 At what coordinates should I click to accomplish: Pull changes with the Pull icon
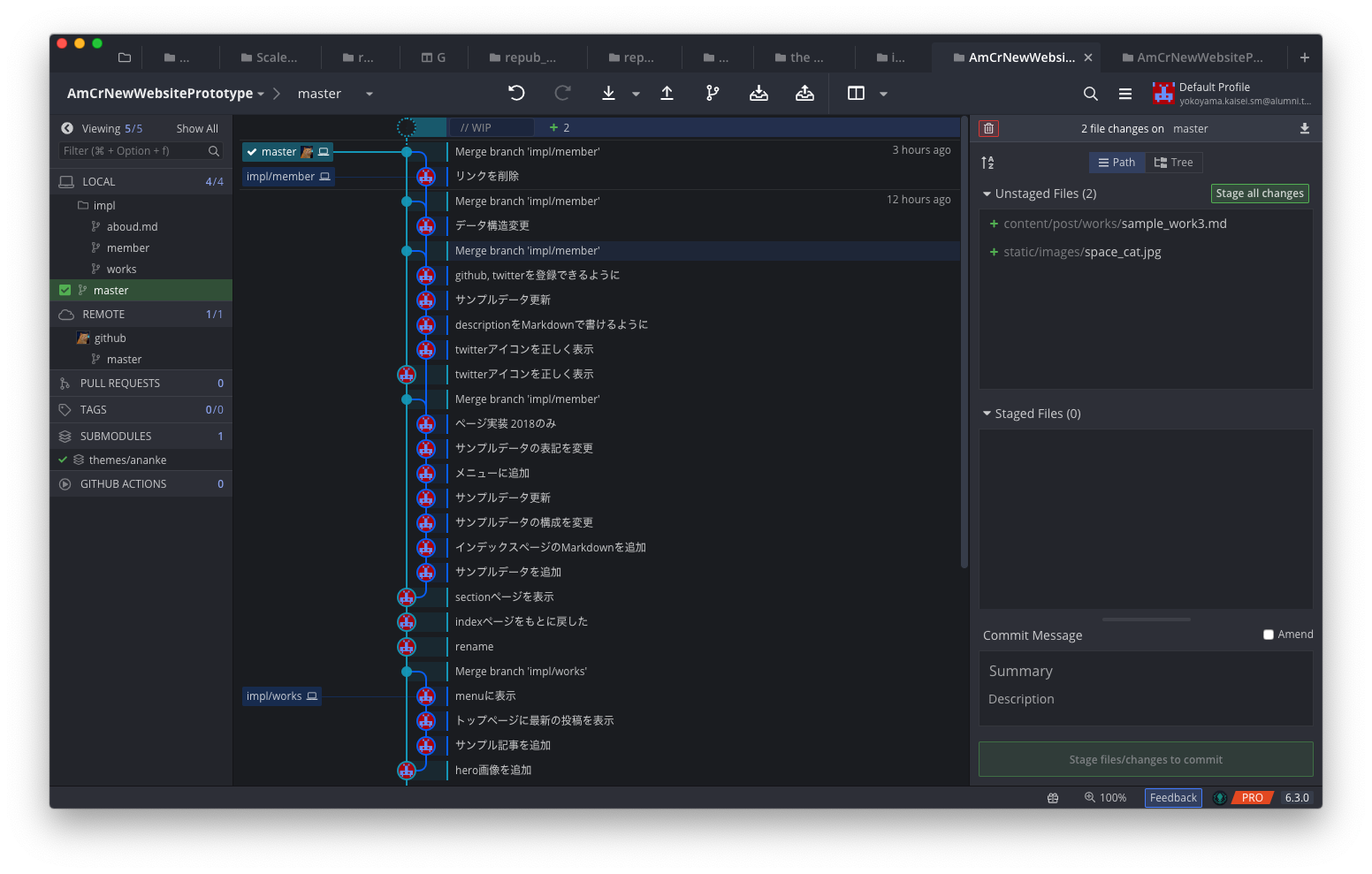click(x=608, y=93)
